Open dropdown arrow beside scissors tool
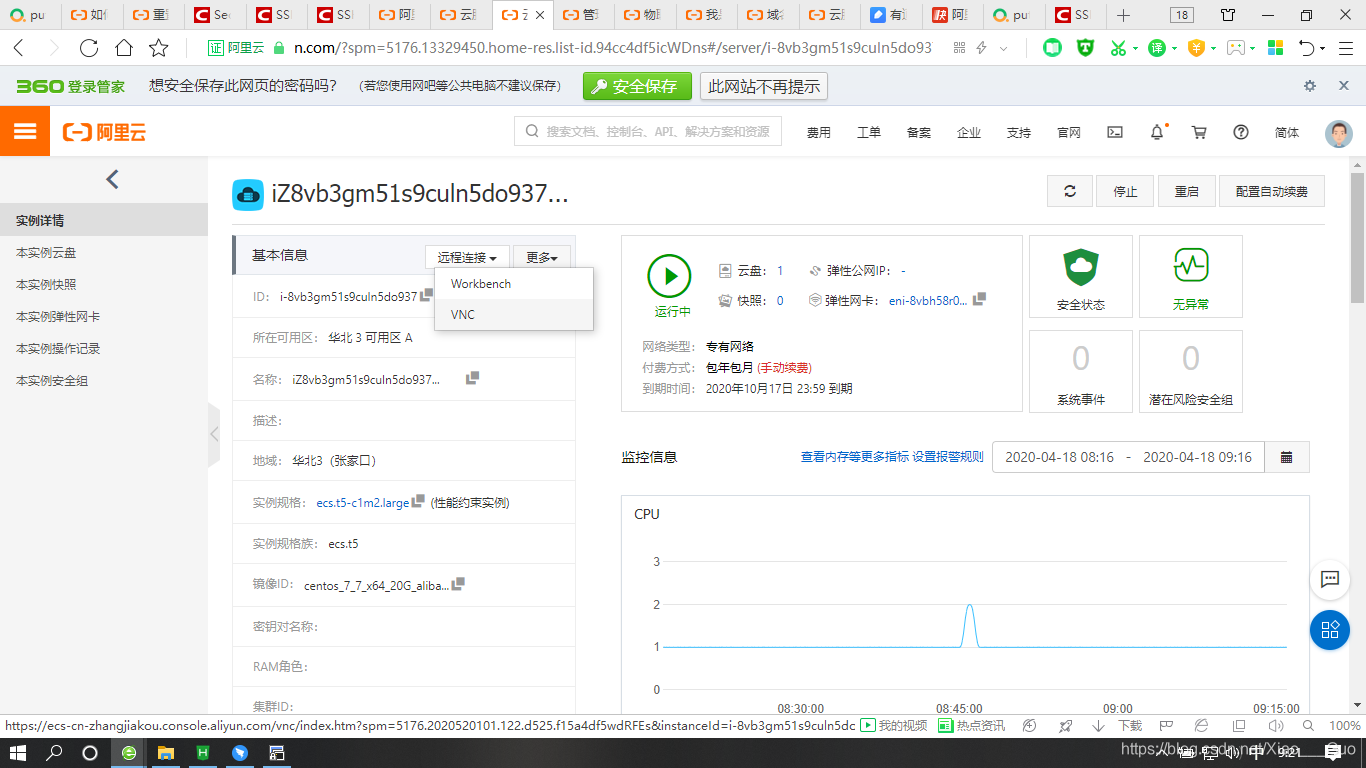Image resolution: width=1366 pixels, height=768 pixels. (x=1135, y=49)
